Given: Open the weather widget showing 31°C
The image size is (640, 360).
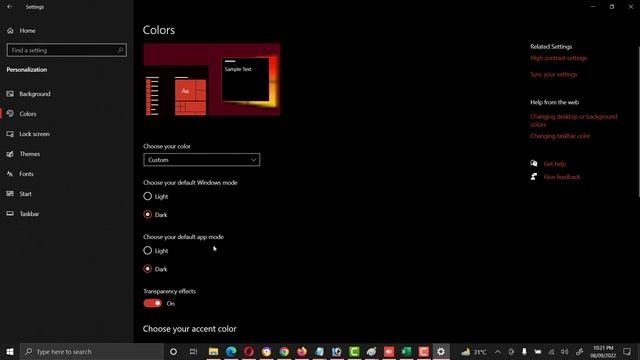Looking at the screenshot, I should pos(473,351).
